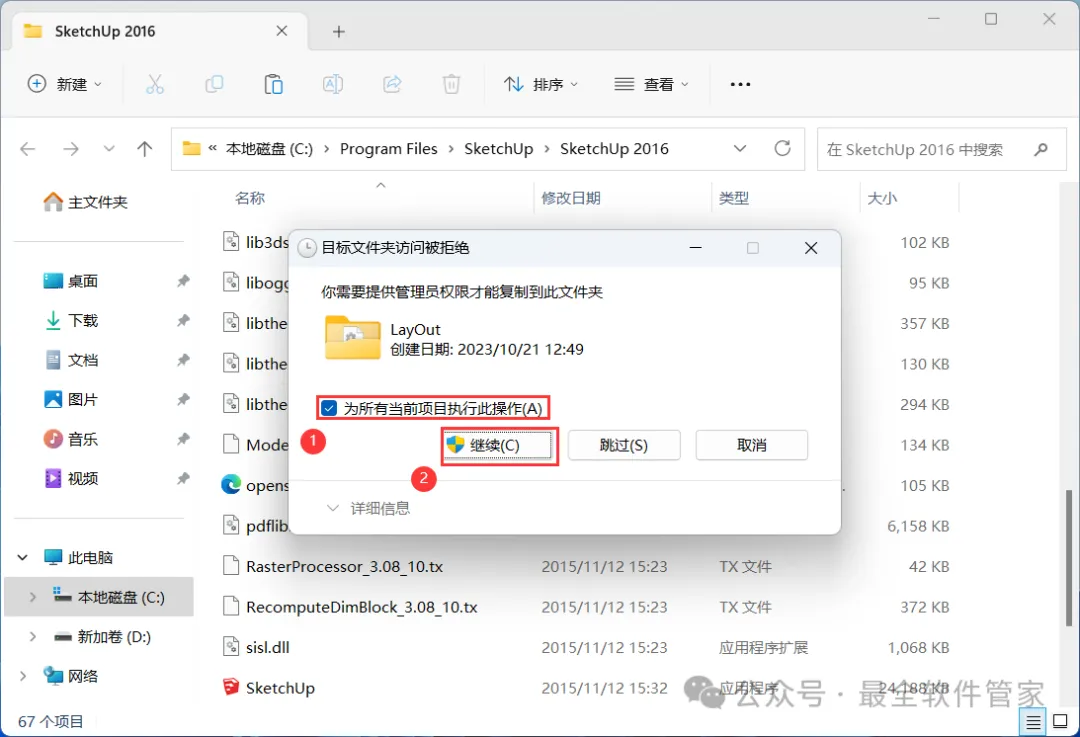Navigate to Program Files in breadcrumb
Image resolution: width=1080 pixels, height=737 pixels.
388,149
